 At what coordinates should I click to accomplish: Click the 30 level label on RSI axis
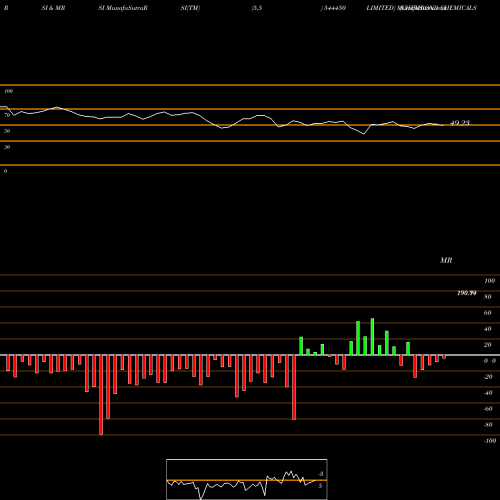tap(7, 147)
